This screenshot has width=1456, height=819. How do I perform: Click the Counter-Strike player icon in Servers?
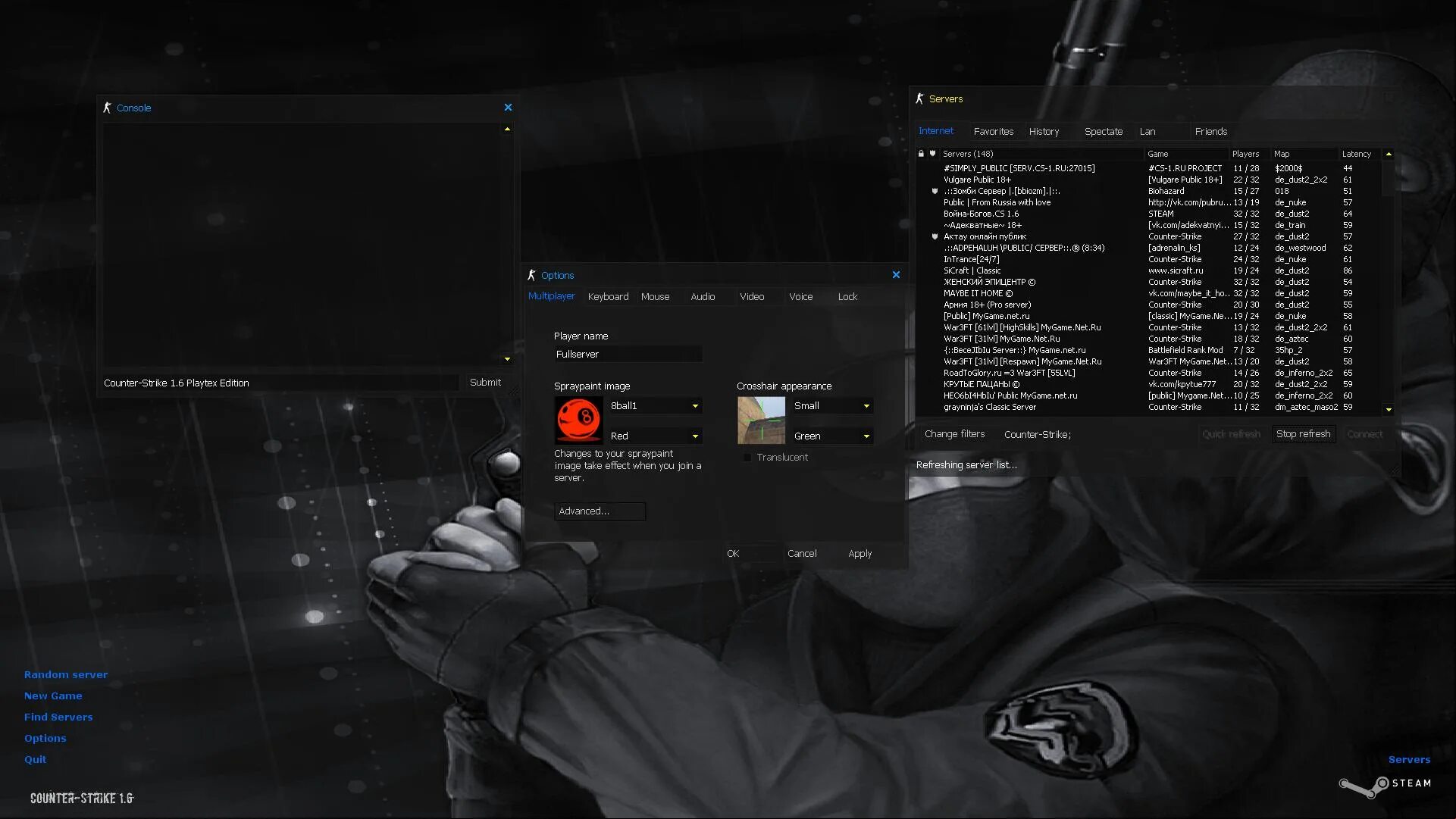920,99
